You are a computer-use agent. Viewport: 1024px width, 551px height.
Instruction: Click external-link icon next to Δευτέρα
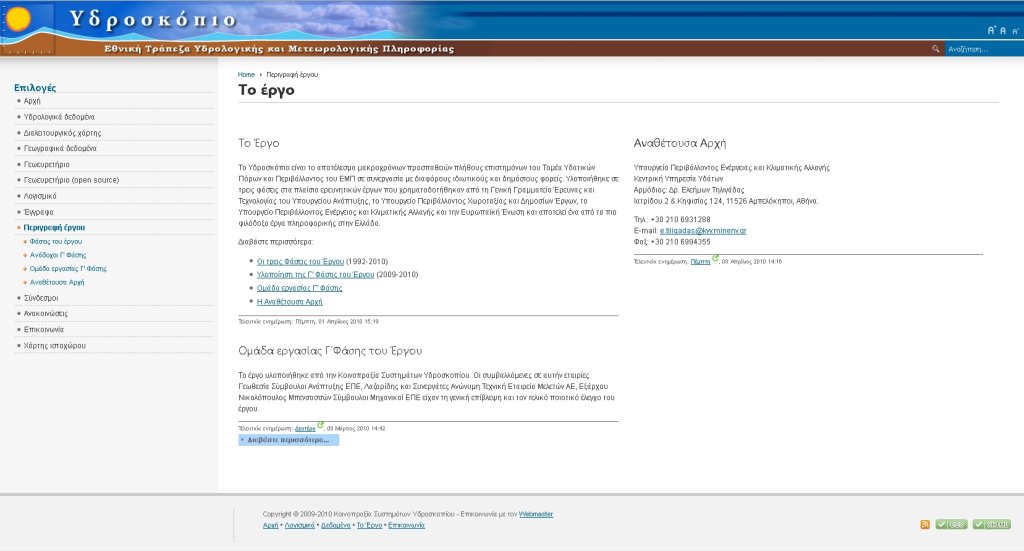tap(321, 425)
